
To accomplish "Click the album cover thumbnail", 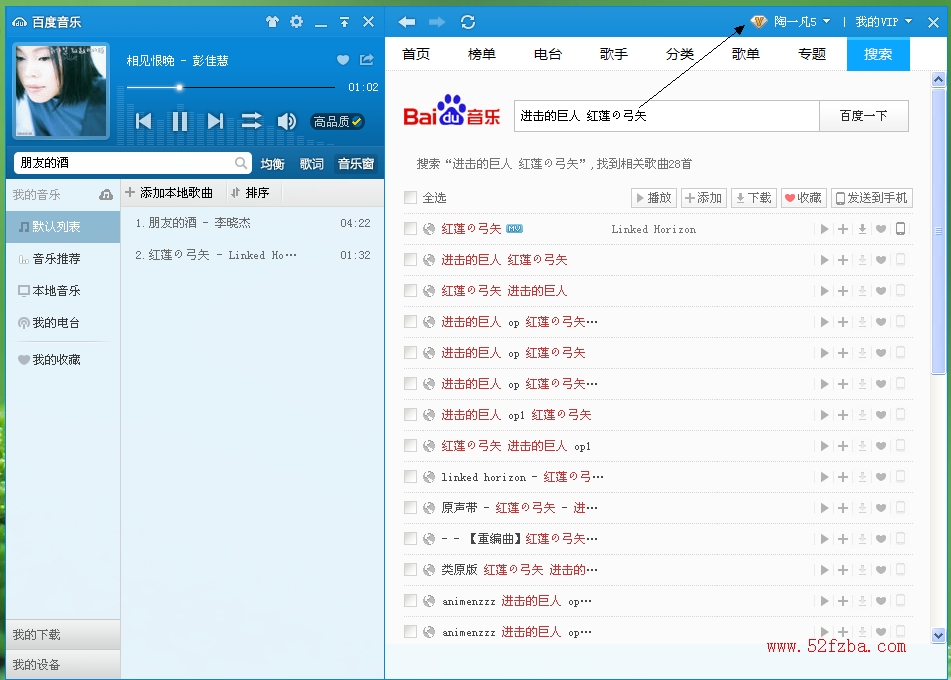I will coord(61,90).
